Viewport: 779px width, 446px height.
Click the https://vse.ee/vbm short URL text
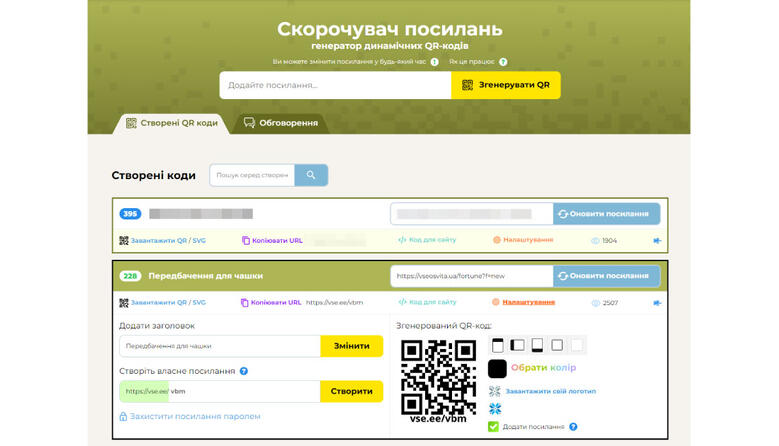coord(334,302)
